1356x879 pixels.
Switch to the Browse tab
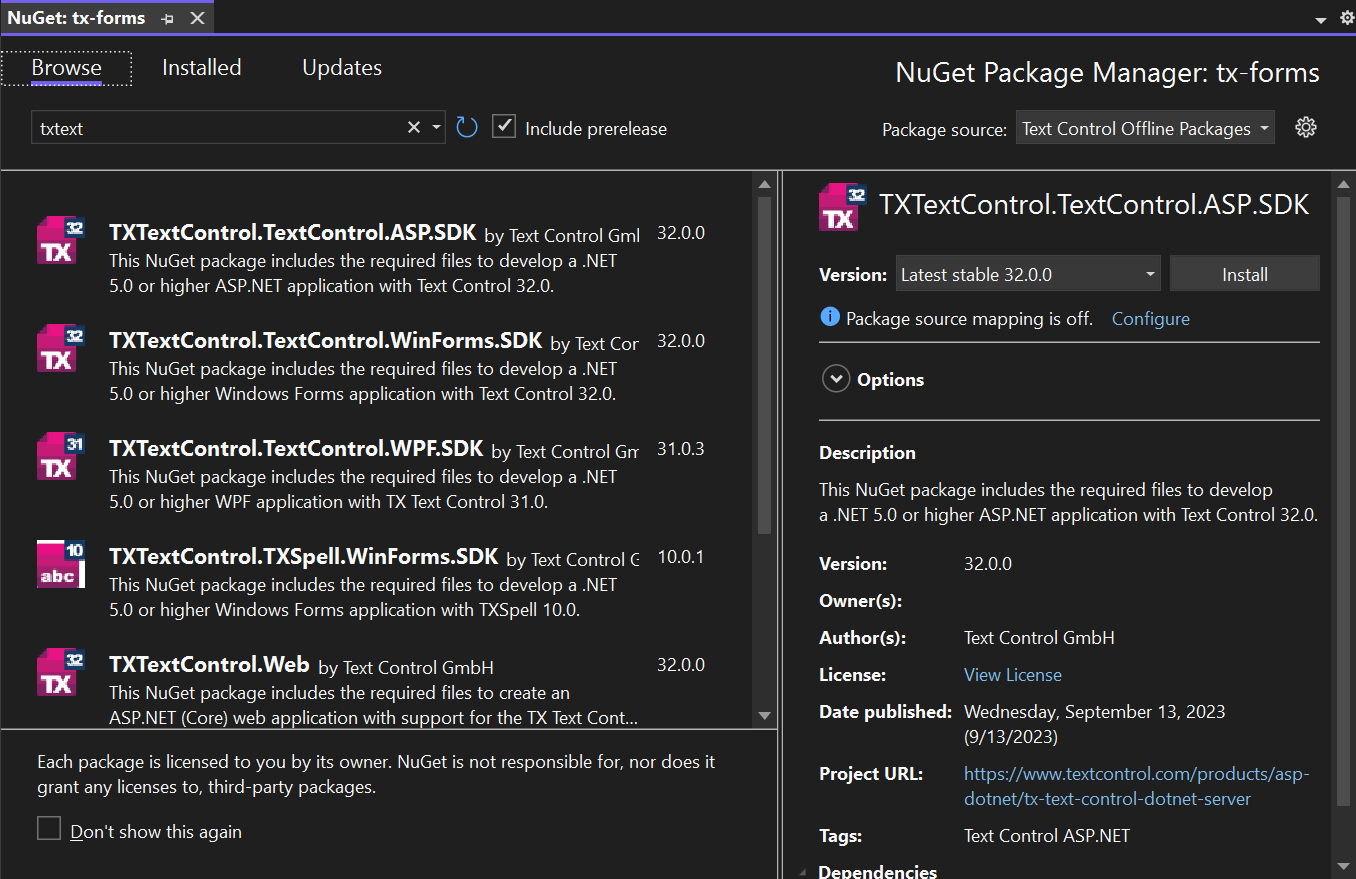click(x=66, y=68)
